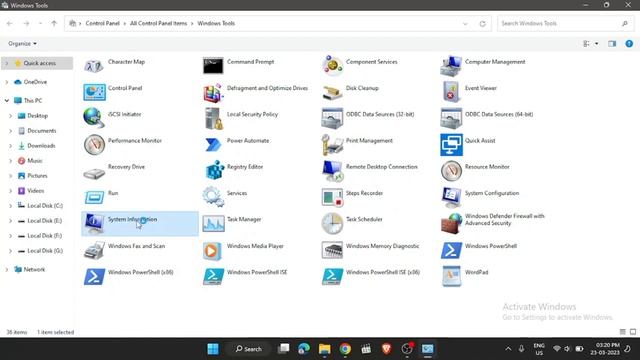Select the Computer Management icon

[451, 66]
